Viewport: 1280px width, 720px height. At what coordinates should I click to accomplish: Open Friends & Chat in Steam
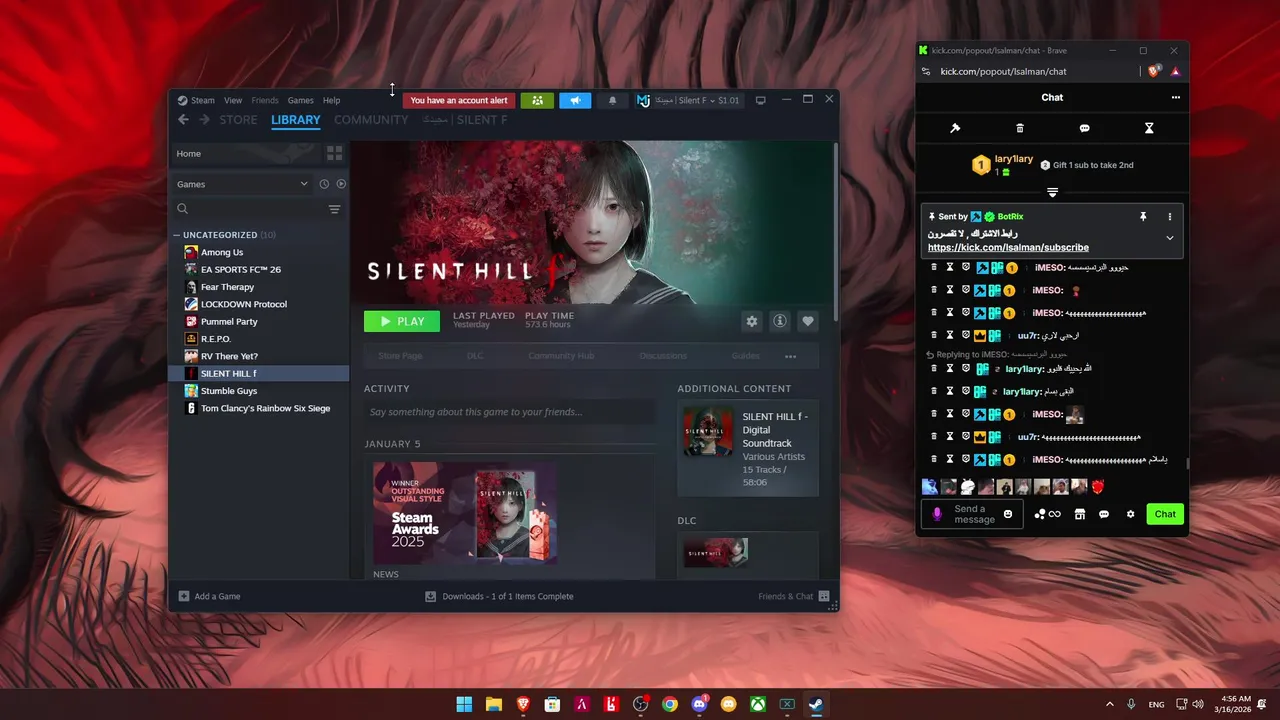794,596
